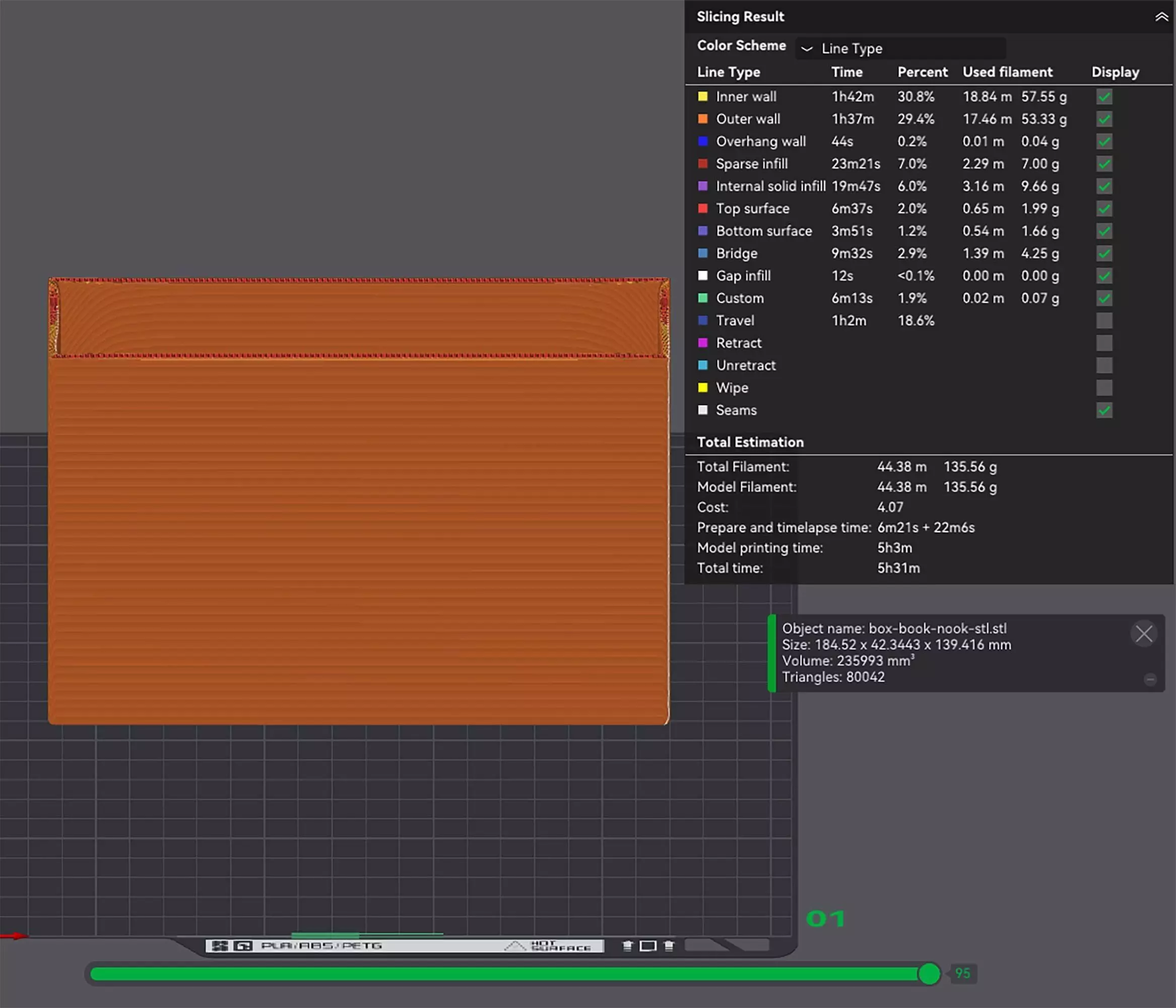The width and height of the screenshot is (1176, 1008).
Task: Click the small minus icon on notification
Action: (x=1150, y=679)
